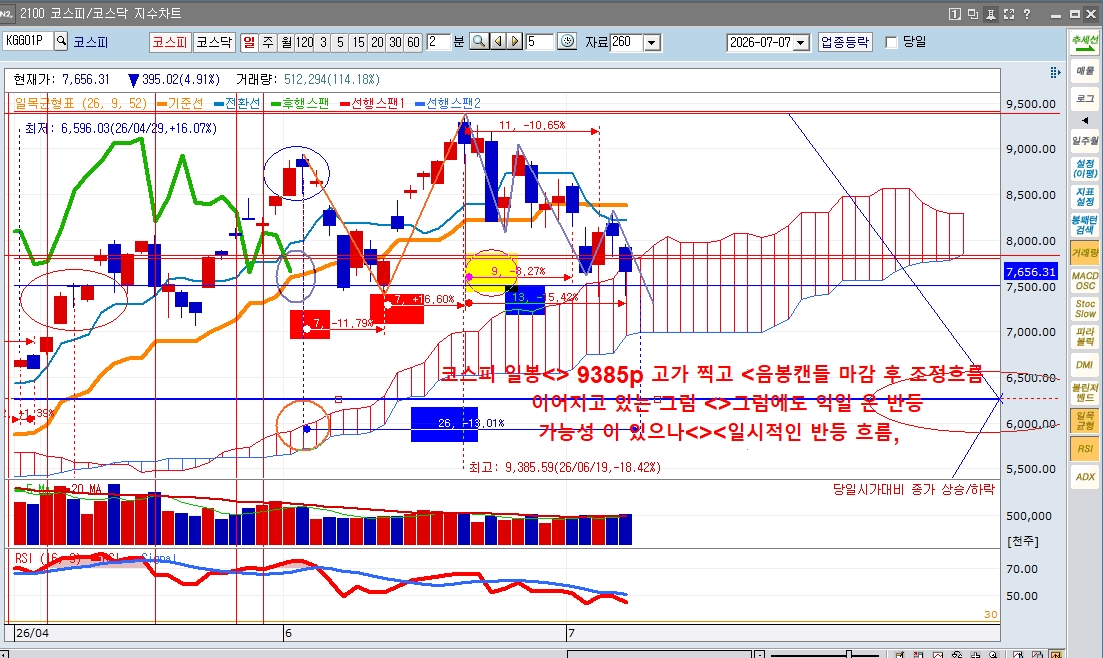The image size is (1103, 658).
Task: Switch to daily period with 일 button
Action: [249, 42]
